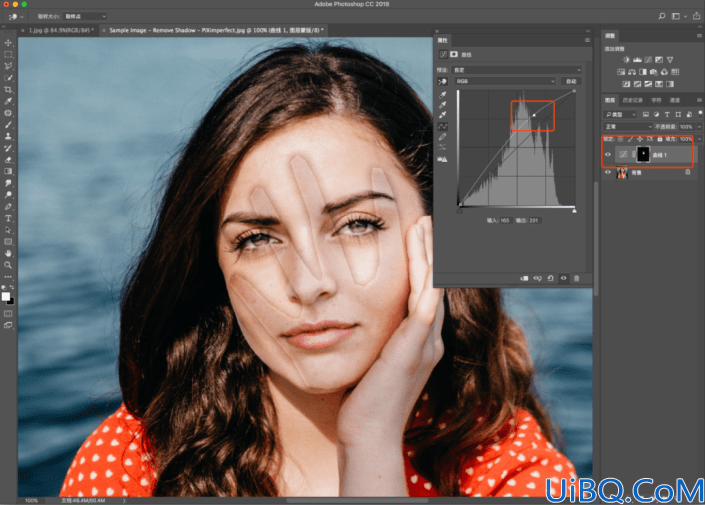Select the Zoom tool
Viewport: 705px width, 505px height.
tap(8, 265)
